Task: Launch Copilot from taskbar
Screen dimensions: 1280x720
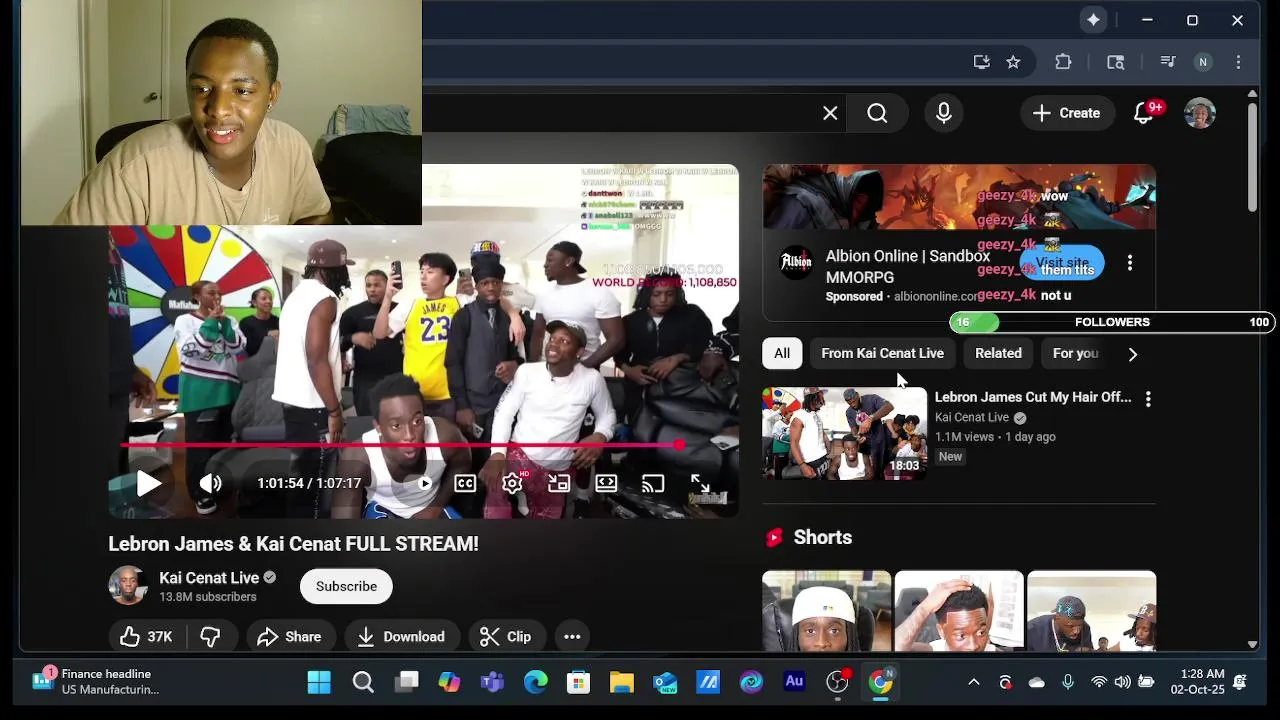Action: 449,682
